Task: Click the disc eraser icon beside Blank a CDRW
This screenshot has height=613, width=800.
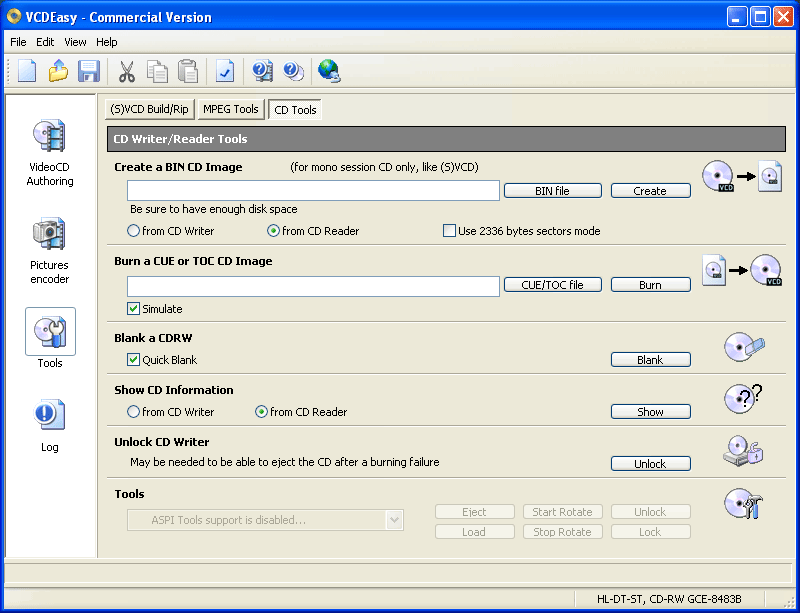Action: [745, 347]
